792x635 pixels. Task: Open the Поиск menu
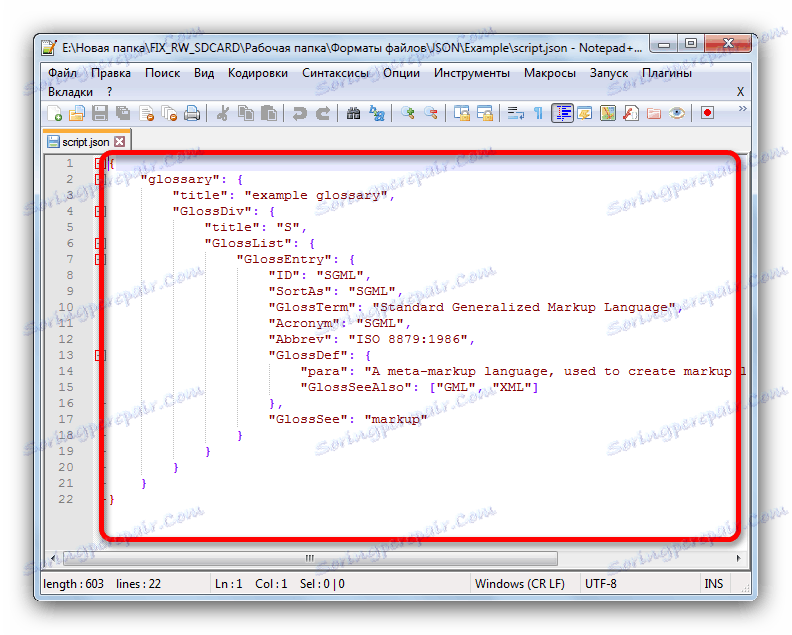coord(162,73)
